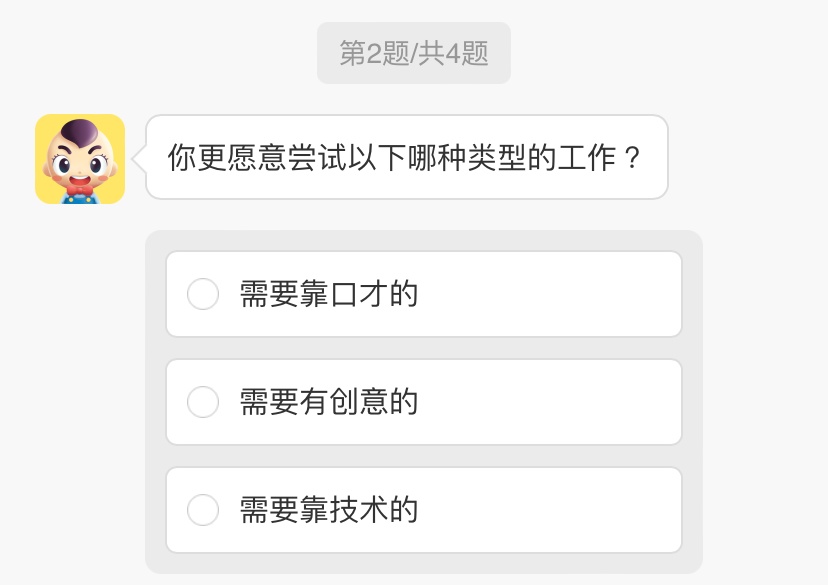Click the 需要靠口才的 option text
The width and height of the screenshot is (828, 585).
(x=328, y=294)
